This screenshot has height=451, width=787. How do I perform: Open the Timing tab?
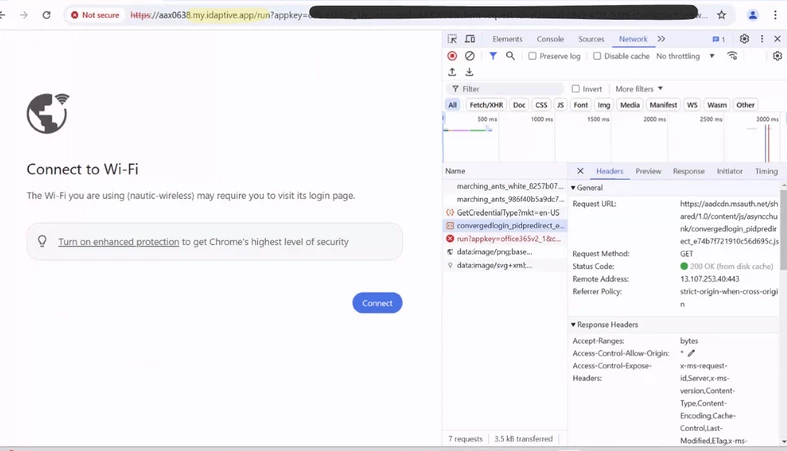click(x=766, y=171)
